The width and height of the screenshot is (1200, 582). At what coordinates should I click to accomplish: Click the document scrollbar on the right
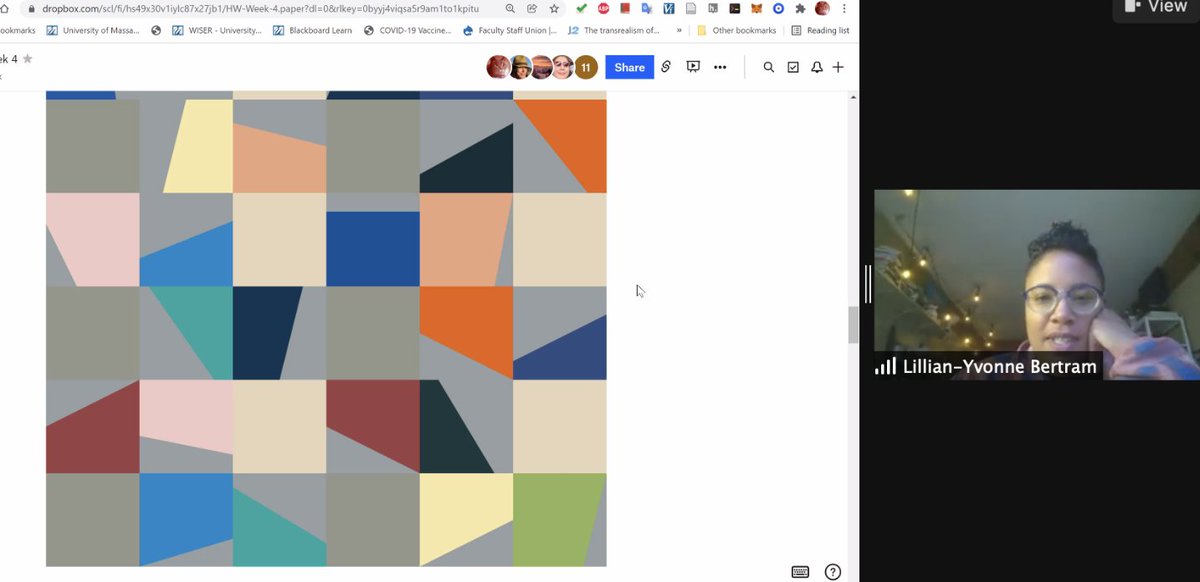852,324
